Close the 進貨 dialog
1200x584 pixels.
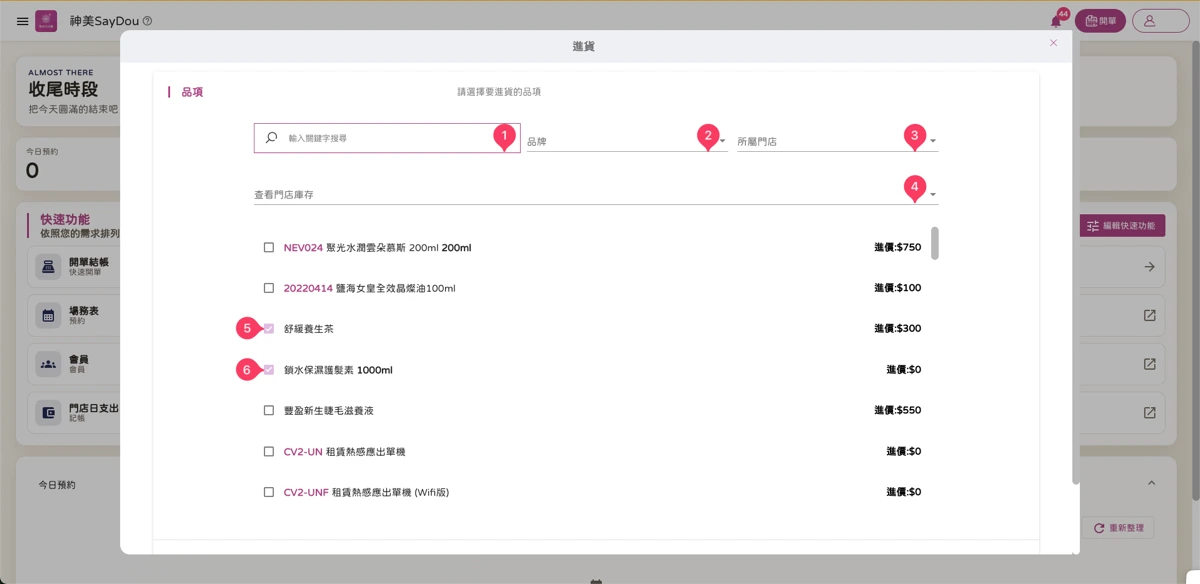pos(1053,43)
